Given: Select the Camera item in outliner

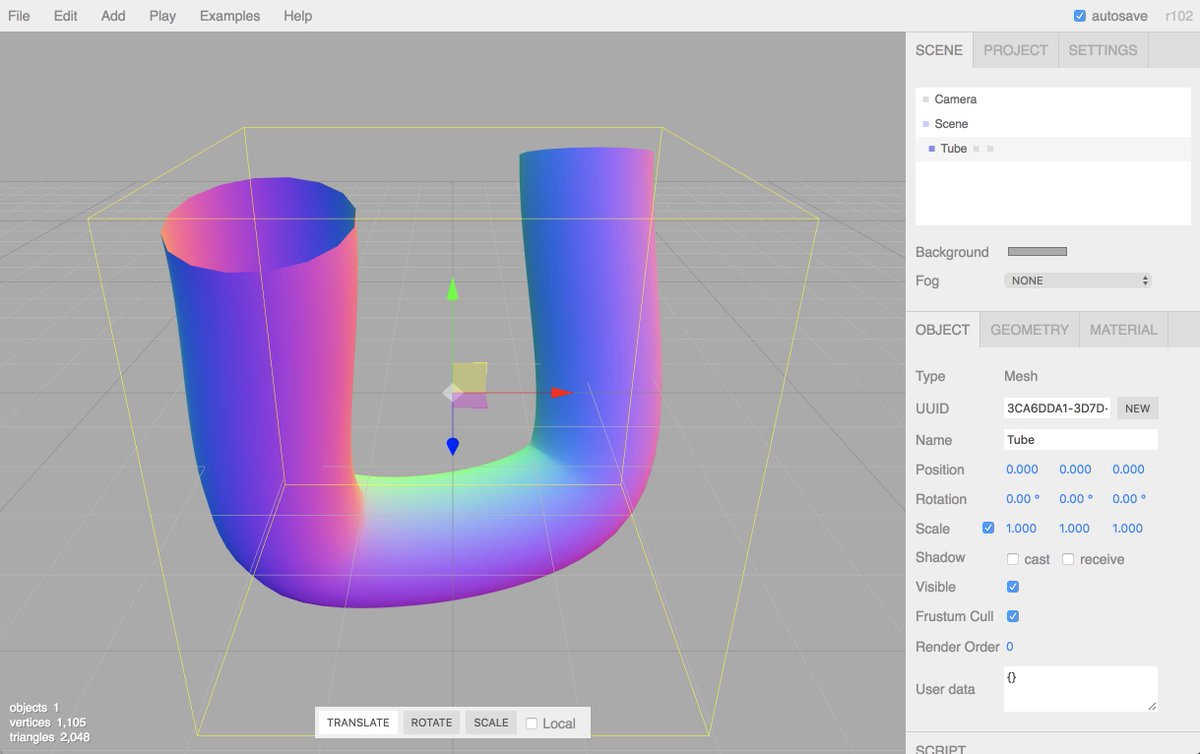Looking at the screenshot, I should point(955,99).
